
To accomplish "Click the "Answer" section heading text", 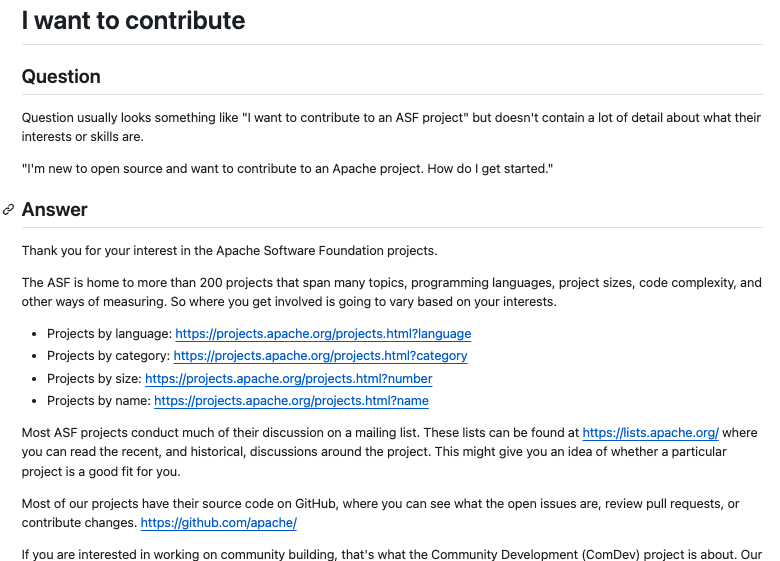I will coord(55,210).
